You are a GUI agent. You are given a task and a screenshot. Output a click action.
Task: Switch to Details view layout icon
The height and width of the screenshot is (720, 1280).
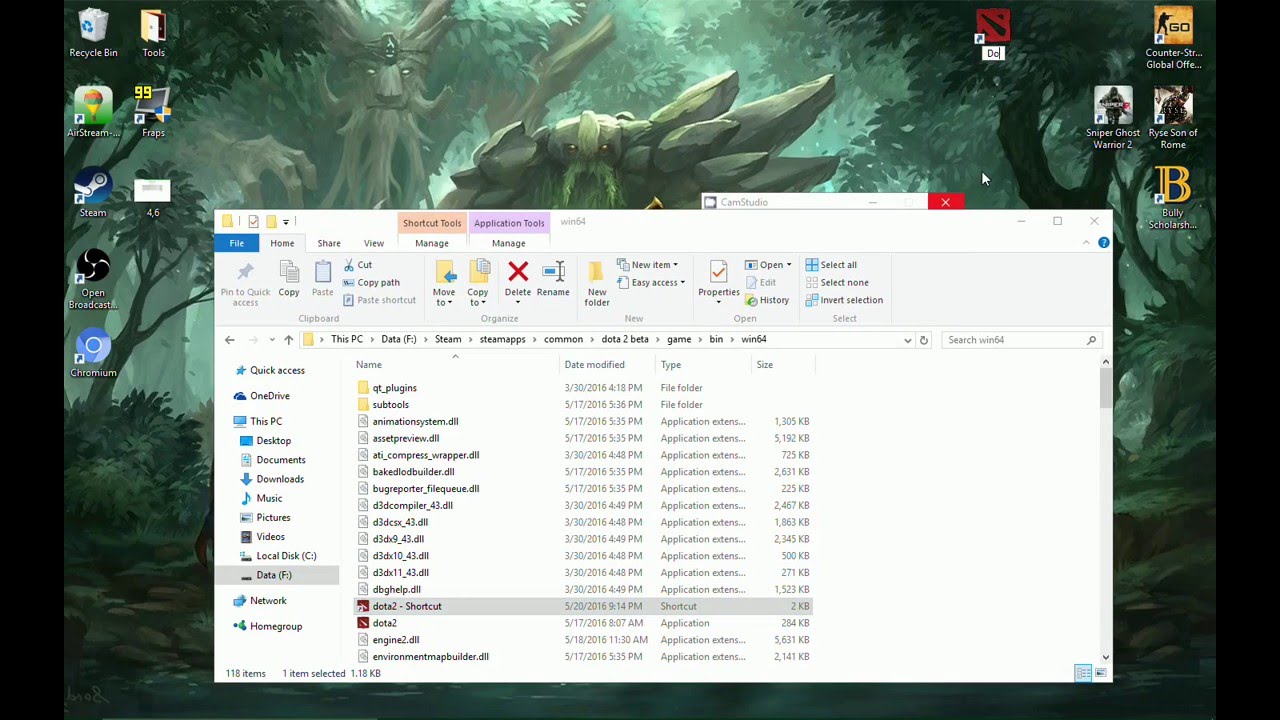pyautogui.click(x=1083, y=673)
